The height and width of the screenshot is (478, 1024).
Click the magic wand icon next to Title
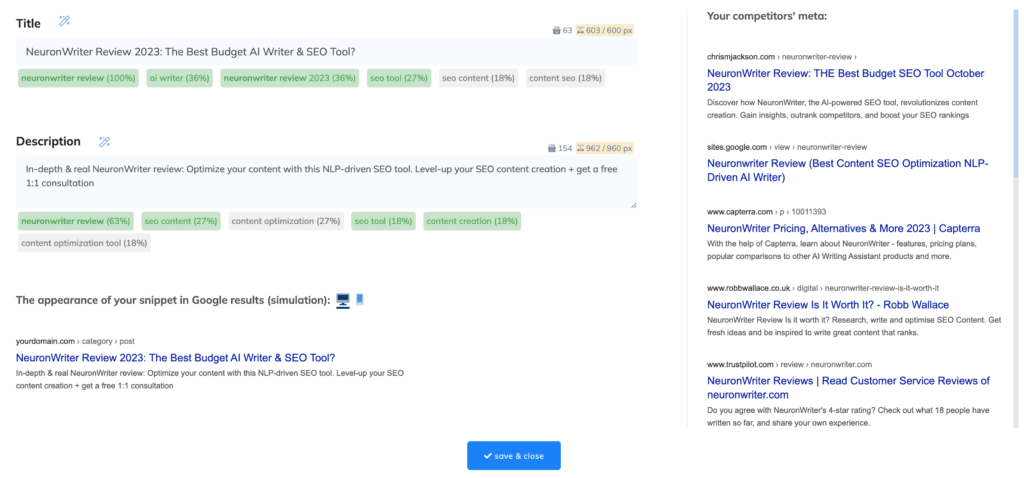[64, 21]
